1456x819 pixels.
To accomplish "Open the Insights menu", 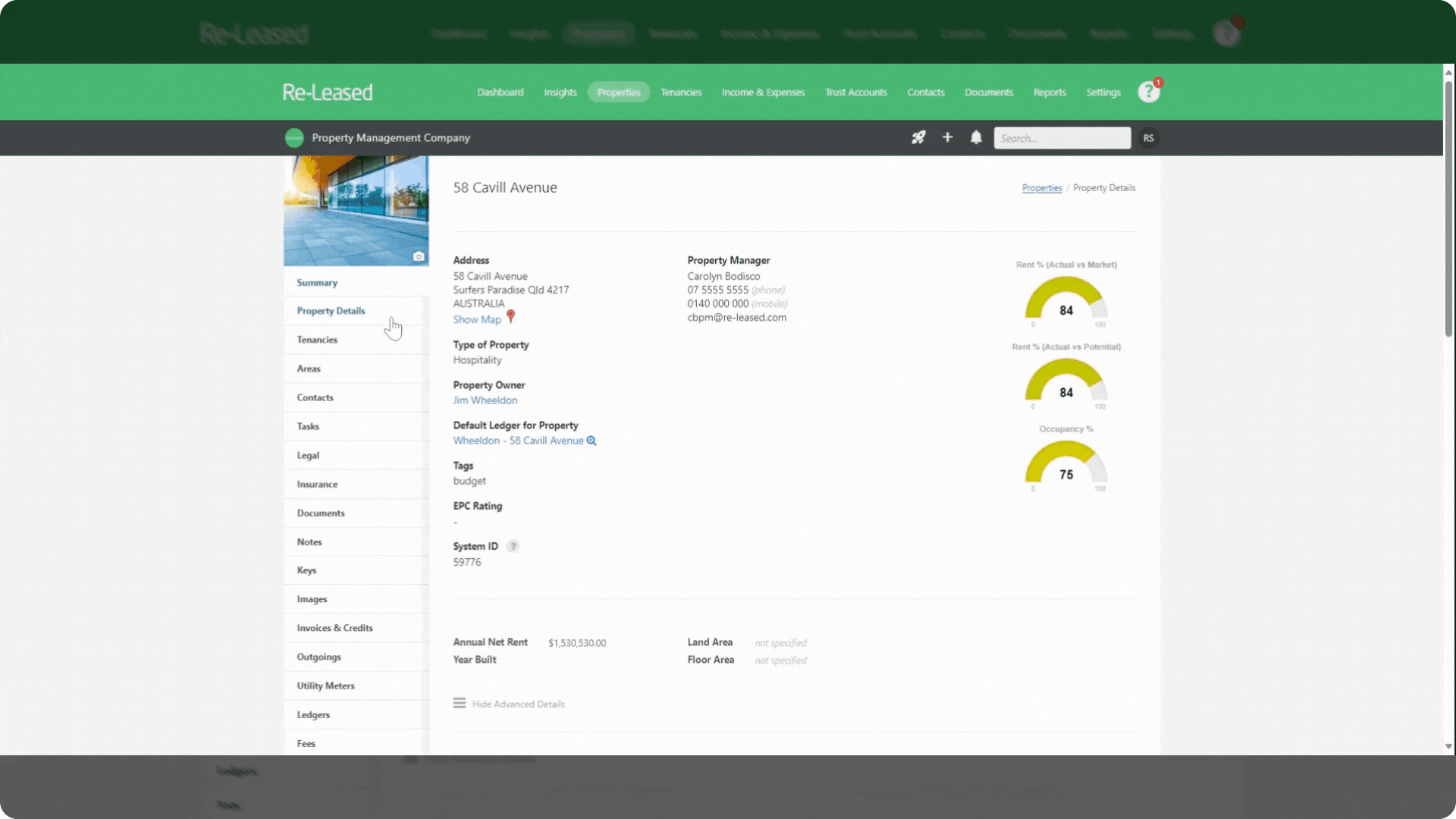I will (560, 92).
